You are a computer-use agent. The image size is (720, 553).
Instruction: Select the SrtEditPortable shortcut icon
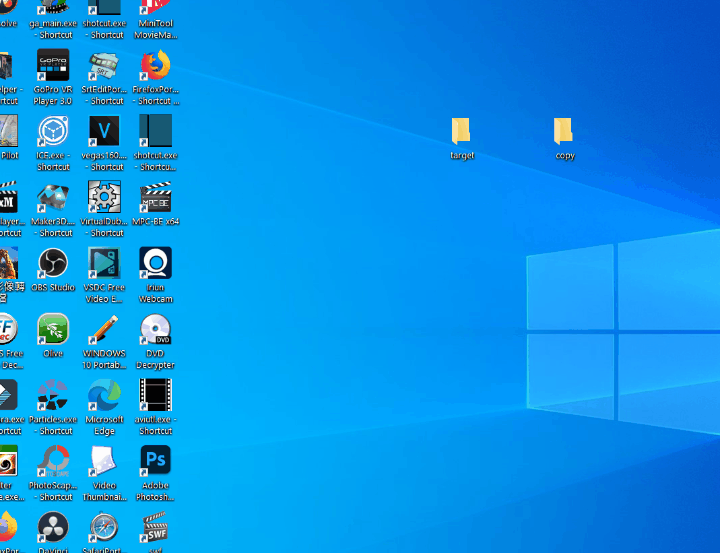click(x=104, y=65)
